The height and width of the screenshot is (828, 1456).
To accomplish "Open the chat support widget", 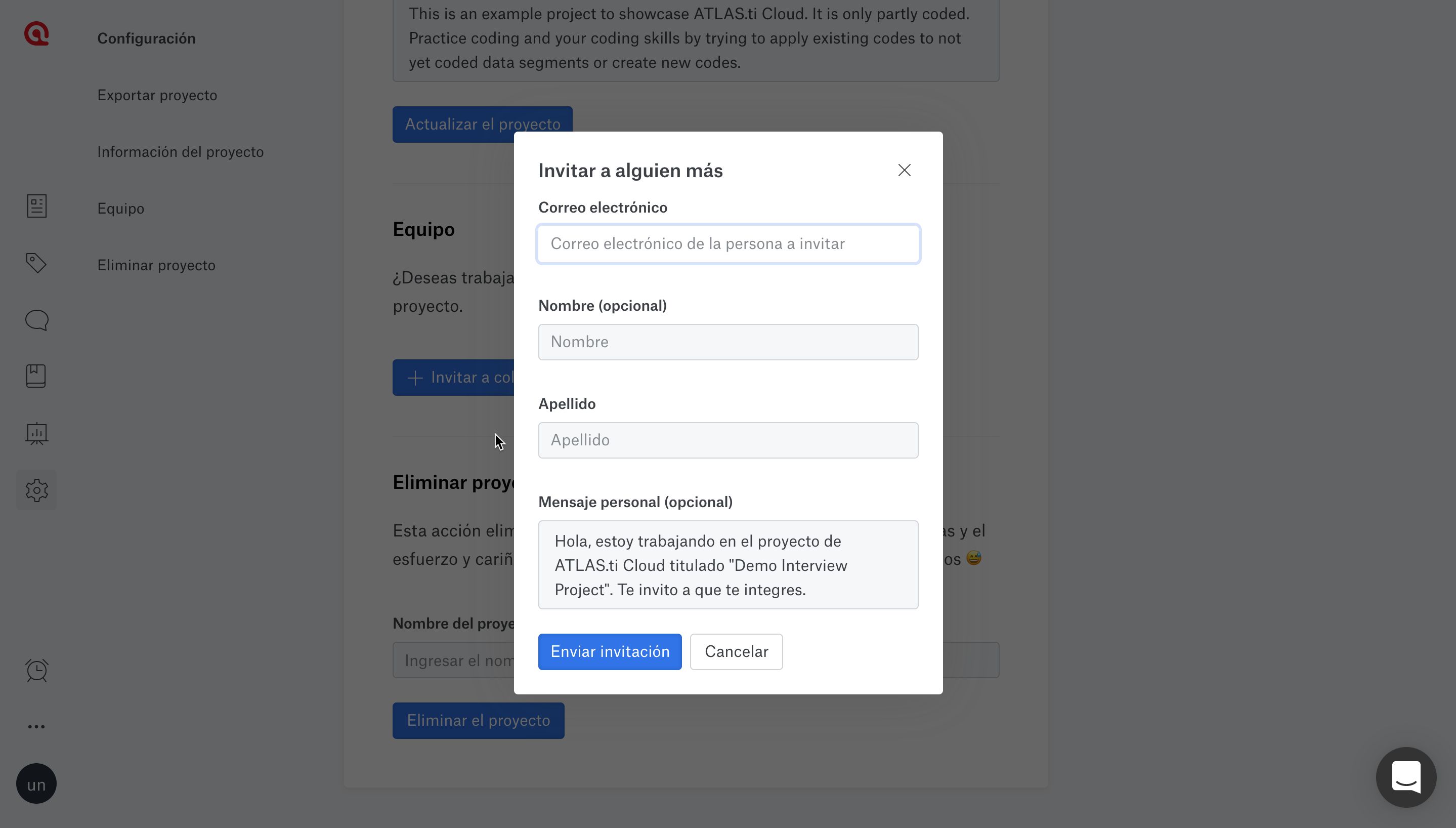I will pyautogui.click(x=1406, y=777).
